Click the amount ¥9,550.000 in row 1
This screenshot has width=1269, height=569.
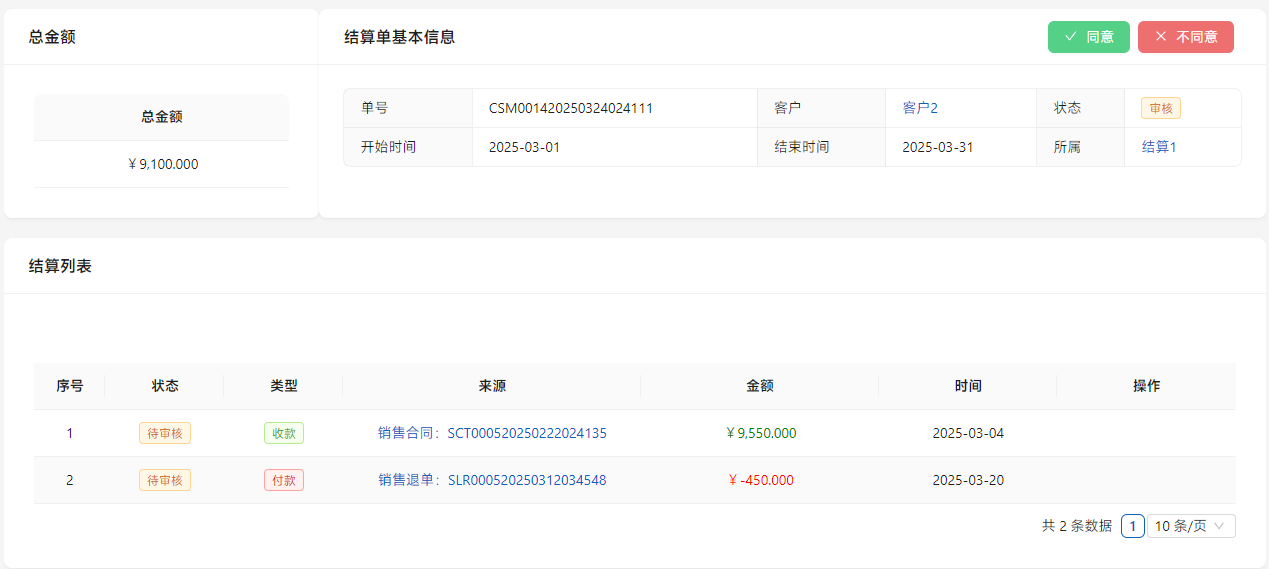[x=761, y=433]
